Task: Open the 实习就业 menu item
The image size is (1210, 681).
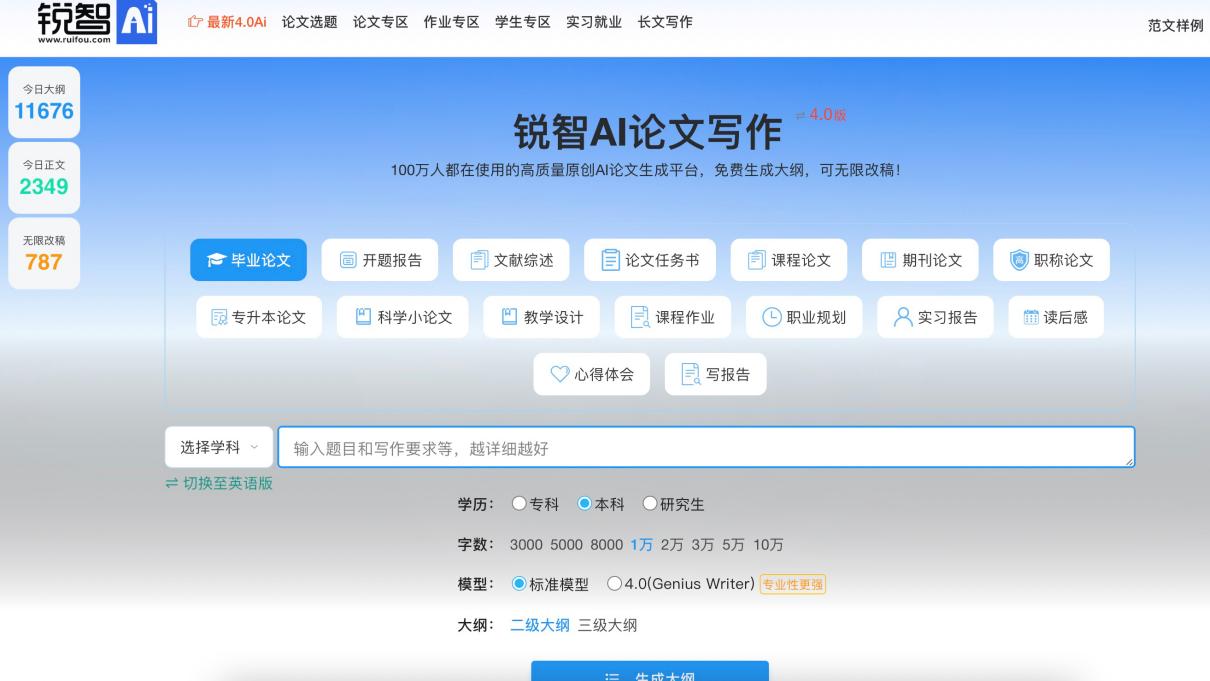Action: tap(594, 22)
